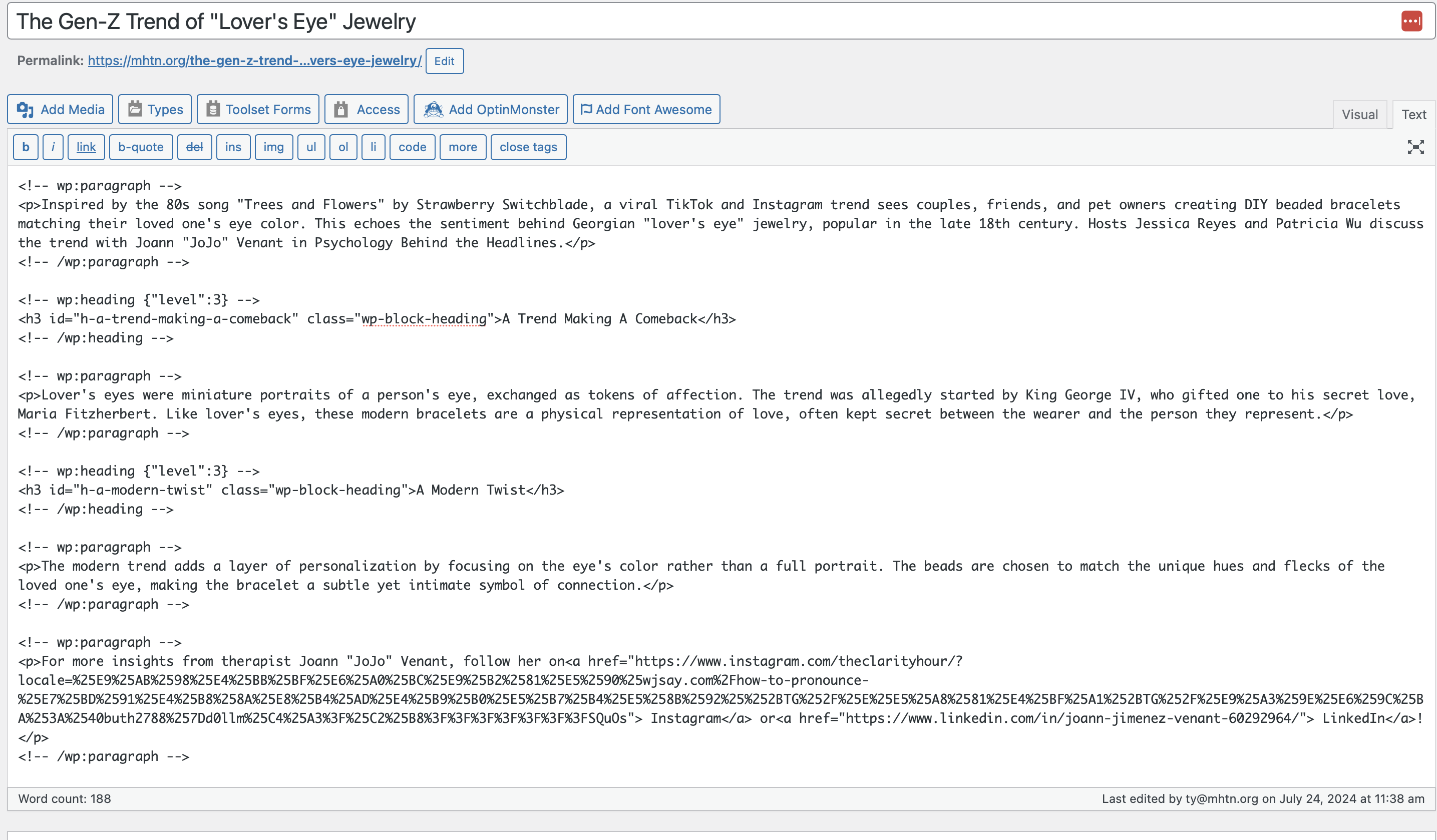Open Toolset Forms
Viewport: 1437px width, 840px height.
tap(258, 109)
